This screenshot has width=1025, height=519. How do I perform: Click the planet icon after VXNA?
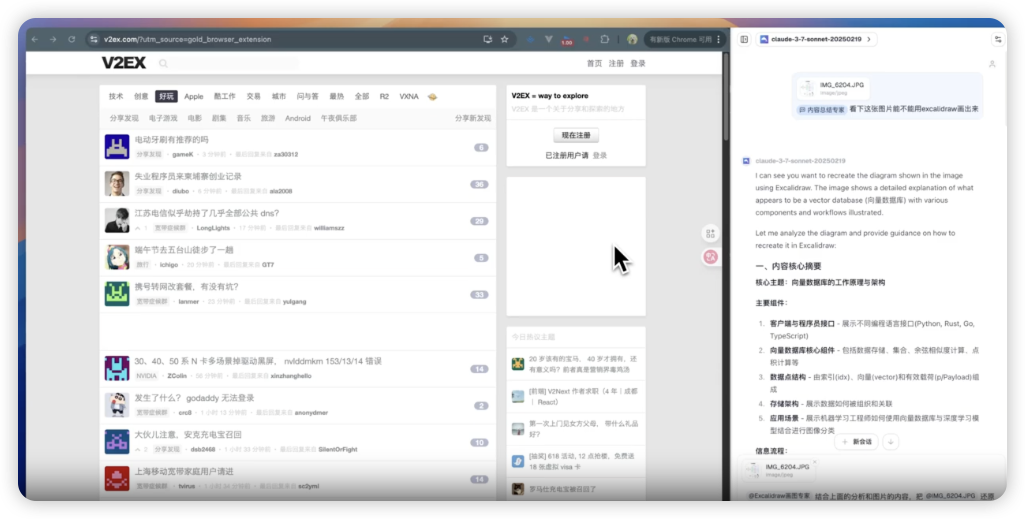[x=432, y=97]
